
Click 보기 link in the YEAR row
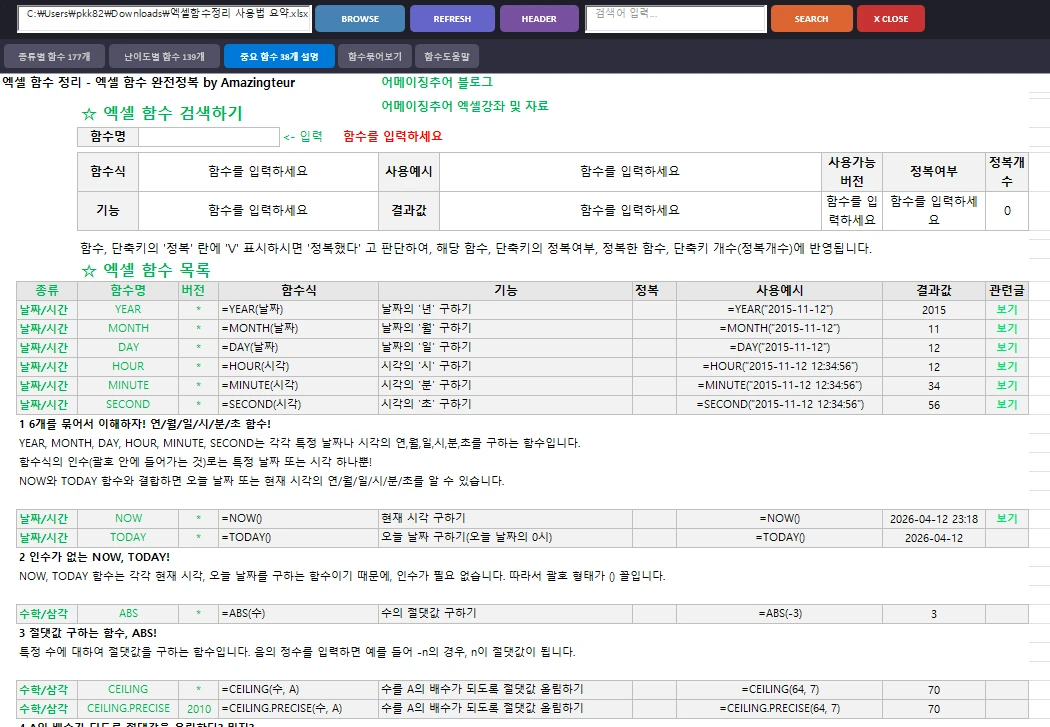pos(1006,309)
